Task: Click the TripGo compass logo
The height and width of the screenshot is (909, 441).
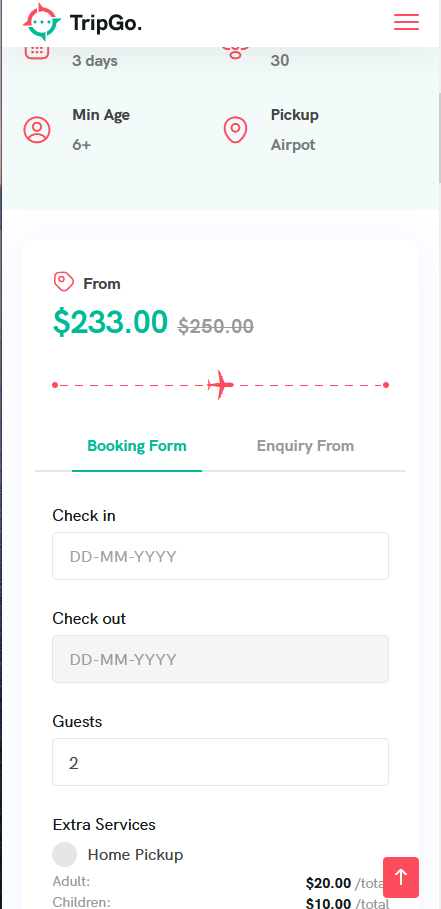Action: [x=42, y=22]
